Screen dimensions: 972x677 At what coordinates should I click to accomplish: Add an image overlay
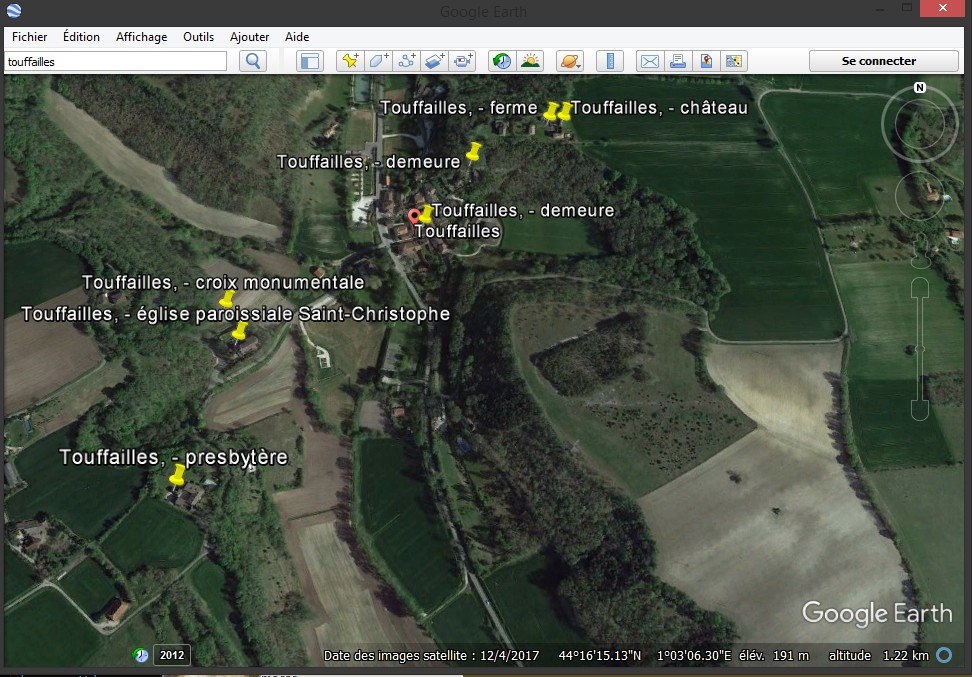pyautogui.click(x=435, y=61)
